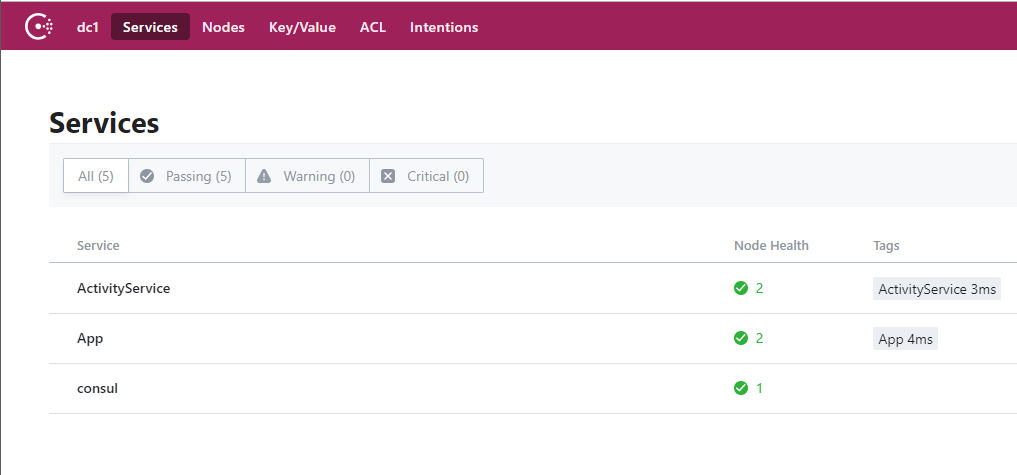The image size is (1017, 475).
Task: Filter services by Passing (5)
Action: pos(198,176)
